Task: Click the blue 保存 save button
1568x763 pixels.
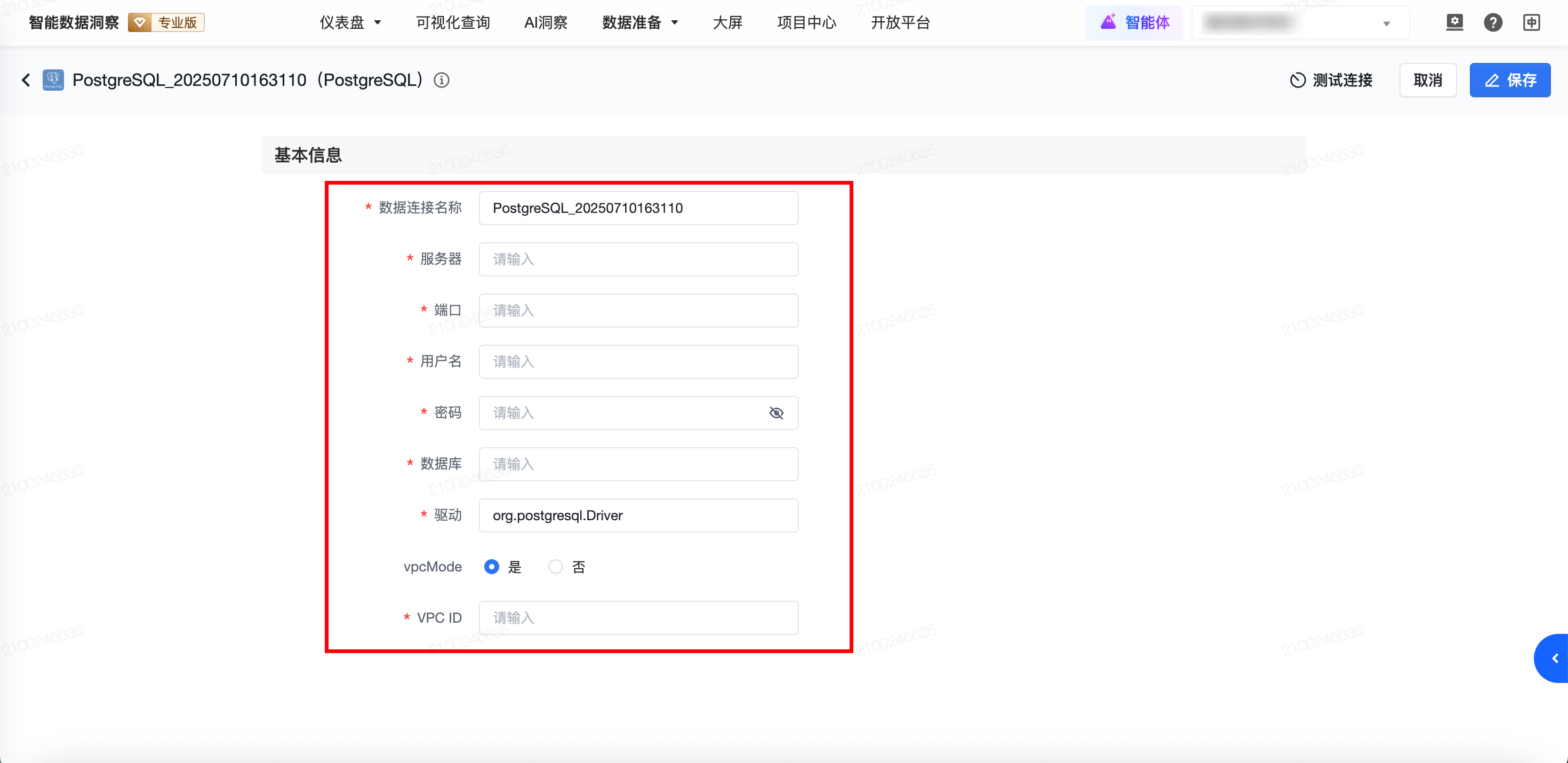Action: click(x=1509, y=80)
